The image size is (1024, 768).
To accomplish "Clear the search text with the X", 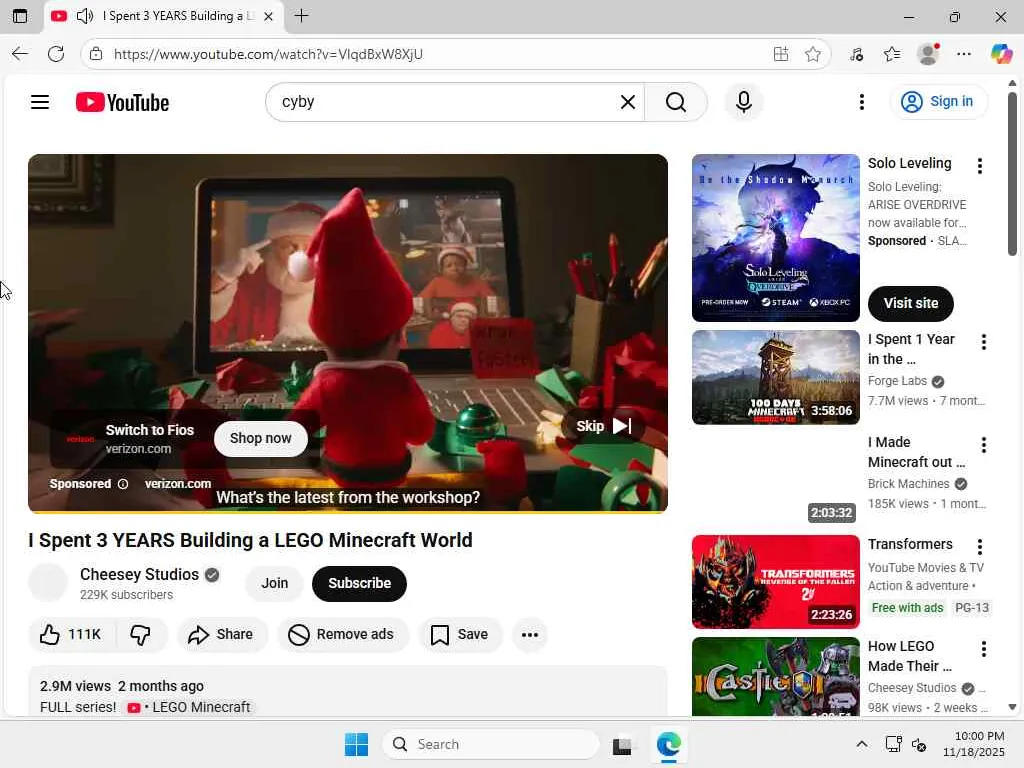I will click(628, 102).
